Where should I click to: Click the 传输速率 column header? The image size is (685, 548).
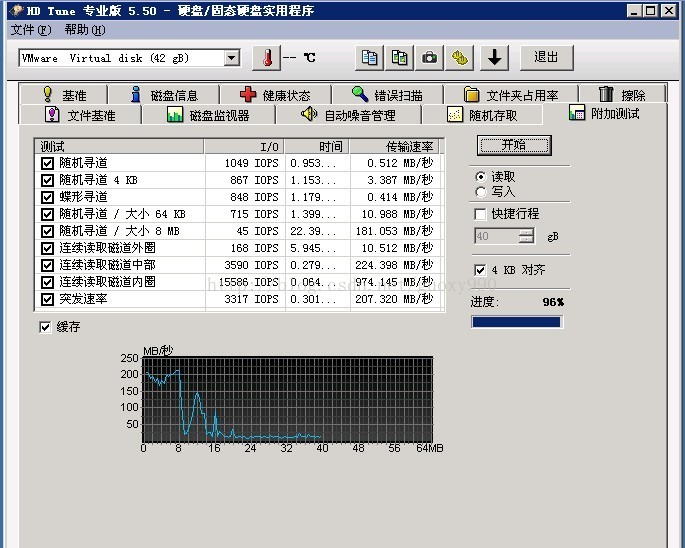[394, 146]
